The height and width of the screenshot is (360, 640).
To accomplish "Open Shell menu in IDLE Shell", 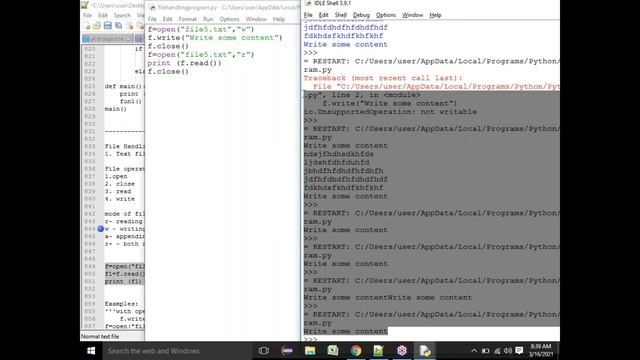I will 340,15.
